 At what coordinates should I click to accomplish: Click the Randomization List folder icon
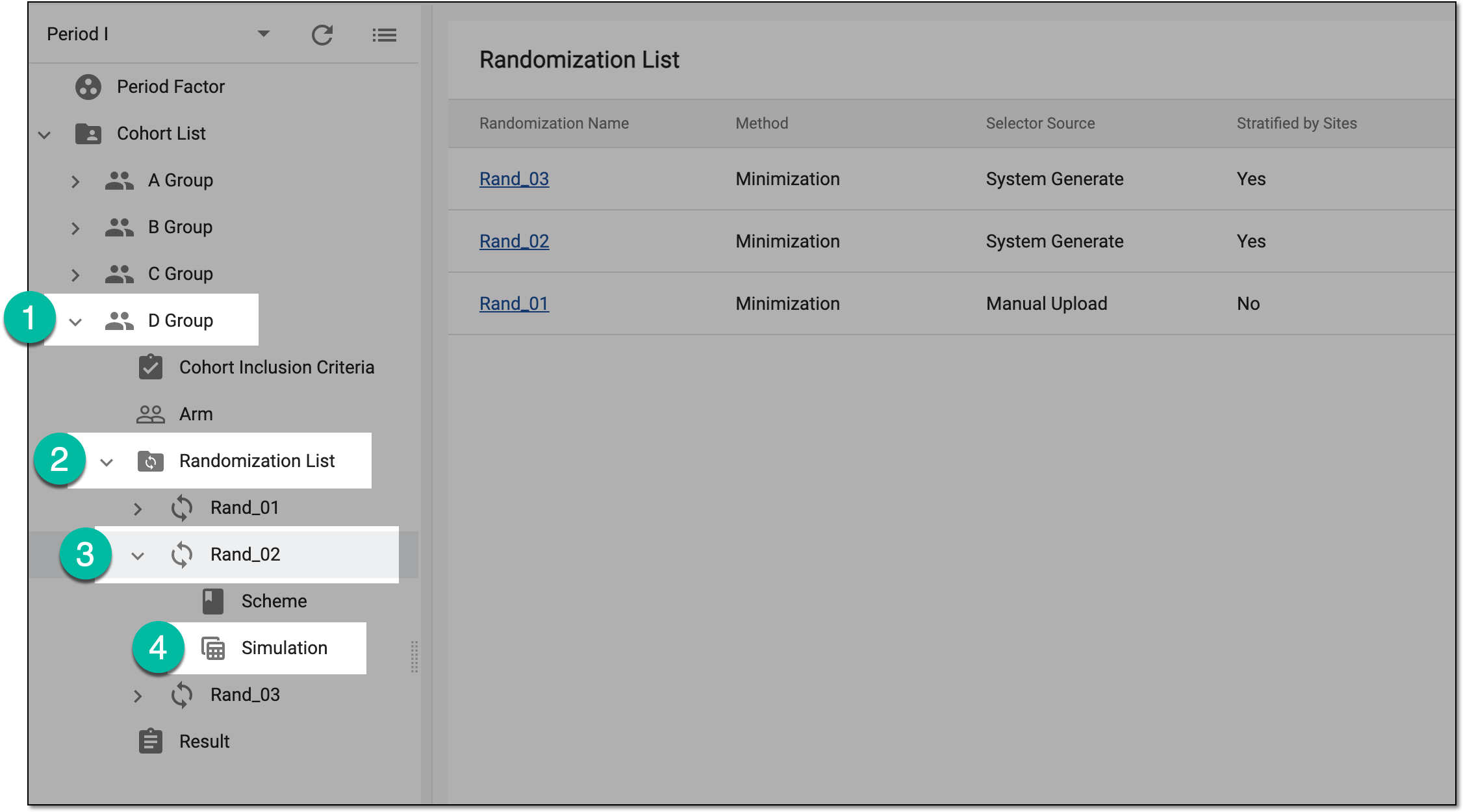[151, 461]
